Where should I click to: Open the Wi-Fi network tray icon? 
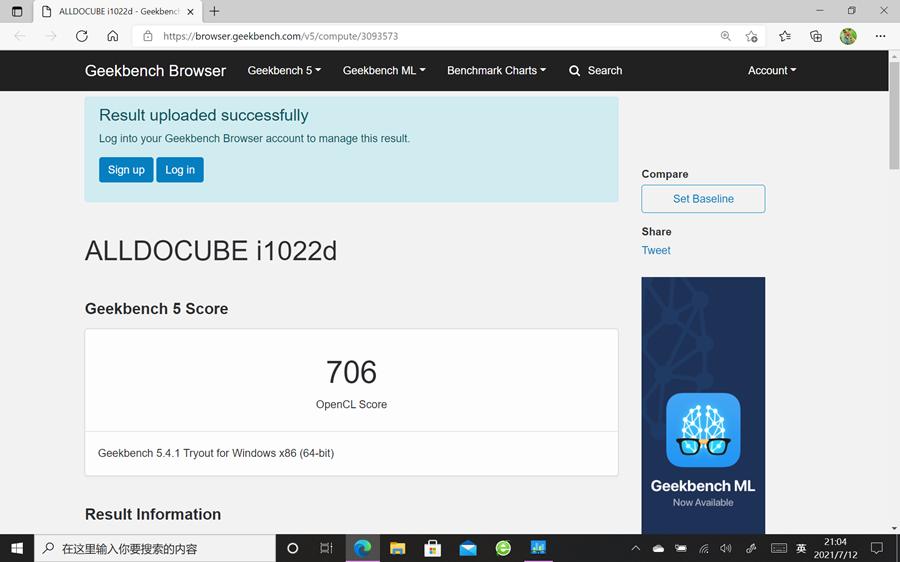point(704,548)
